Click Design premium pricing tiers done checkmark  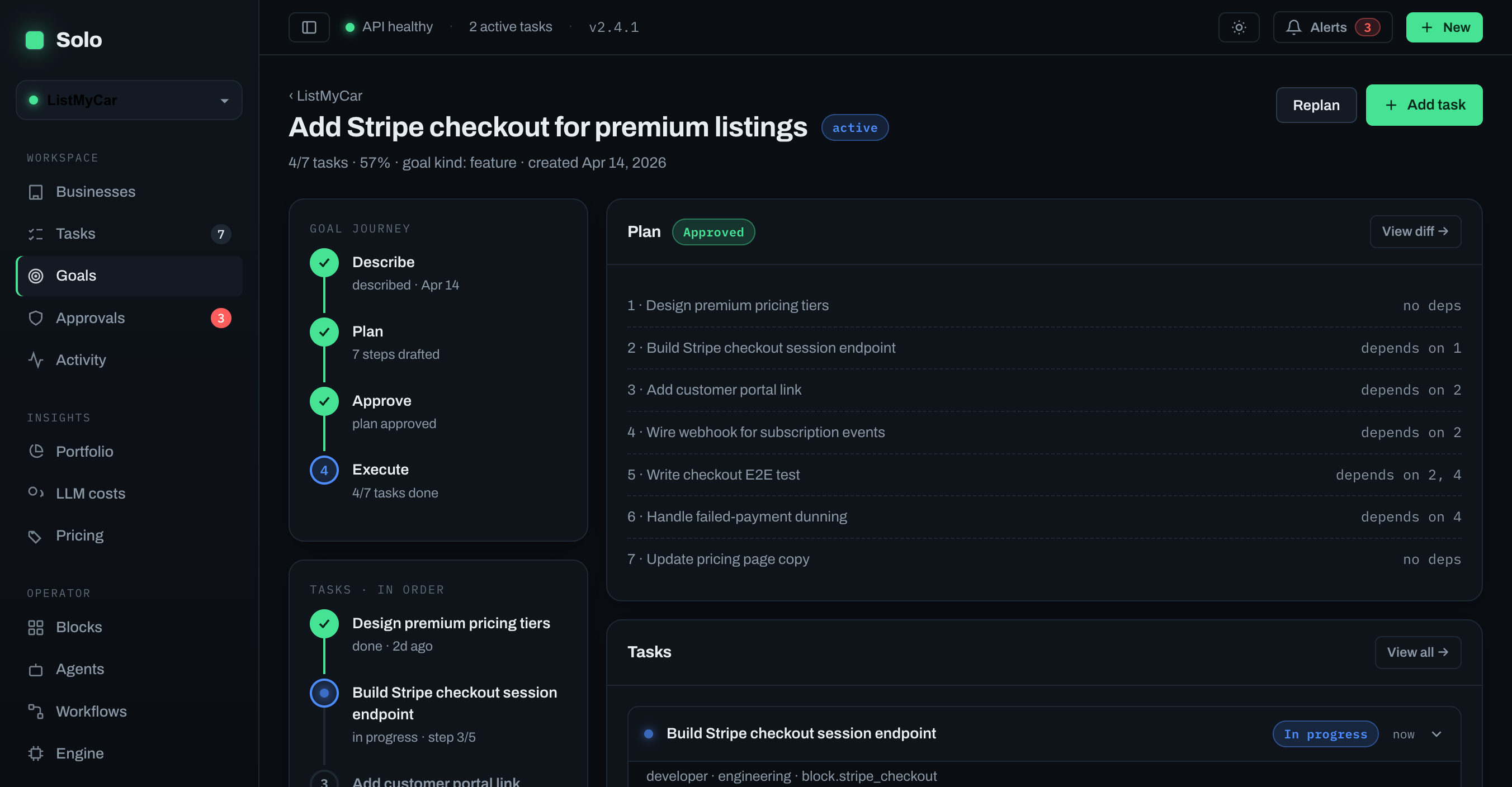click(324, 624)
